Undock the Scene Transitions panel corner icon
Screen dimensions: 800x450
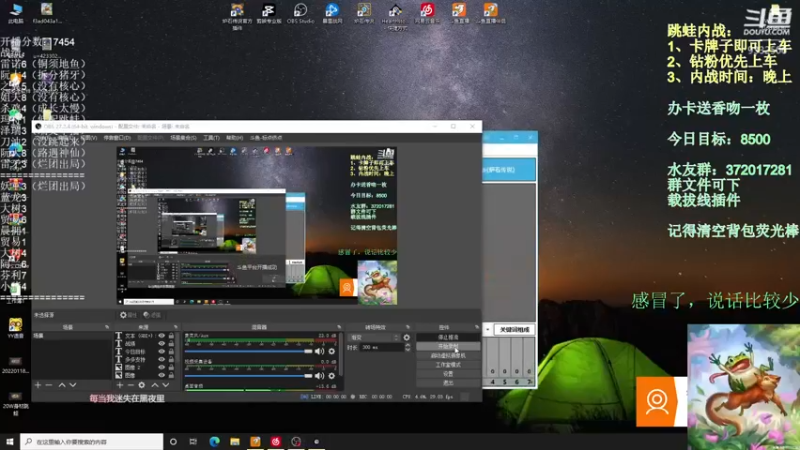pos(408,327)
